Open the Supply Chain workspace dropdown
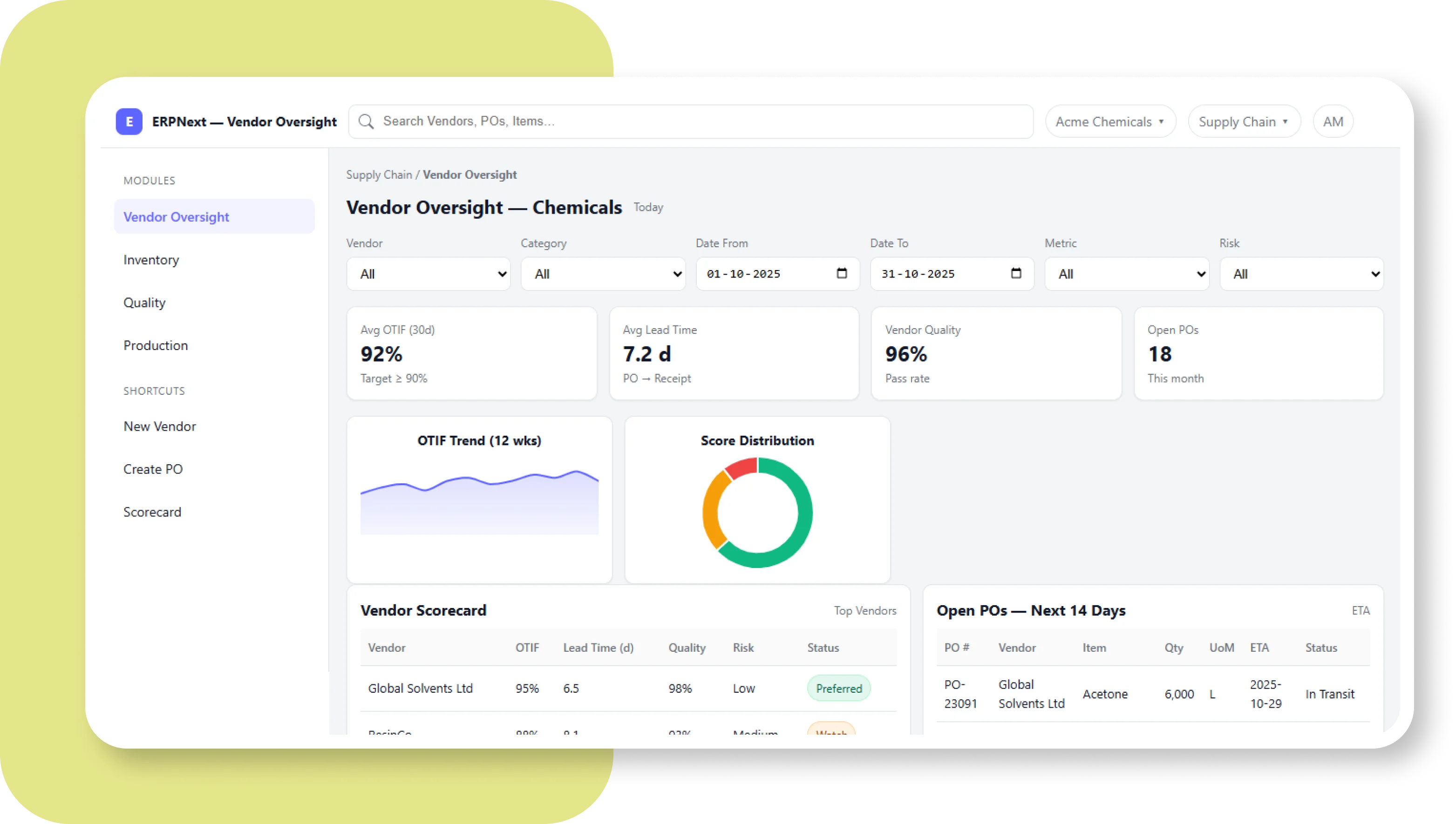Viewport: 1456px width, 824px height. click(1244, 121)
